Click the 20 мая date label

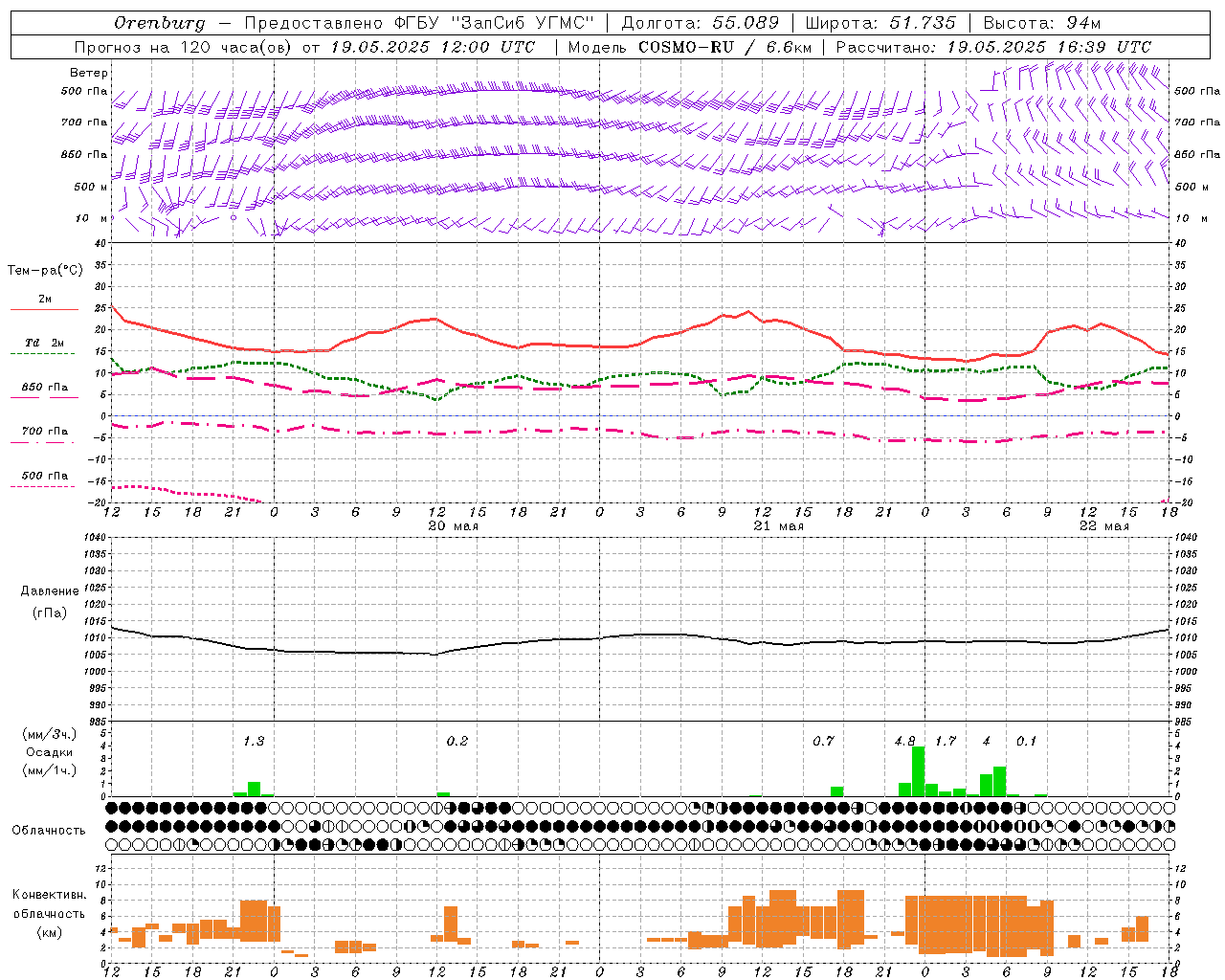453,526
